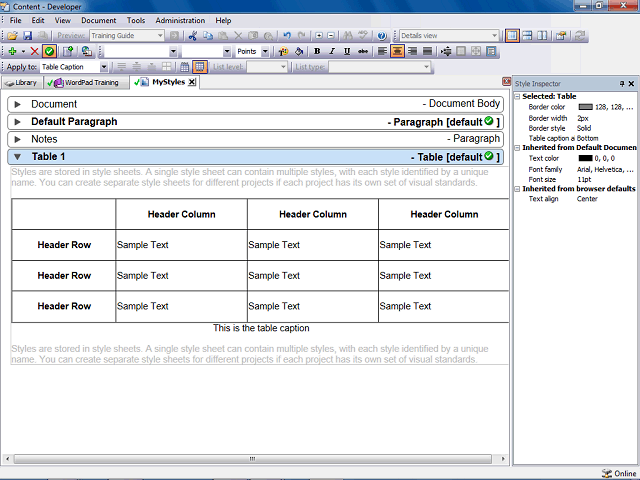
Task: Click the Open folder toolbar icon
Action: [12, 36]
